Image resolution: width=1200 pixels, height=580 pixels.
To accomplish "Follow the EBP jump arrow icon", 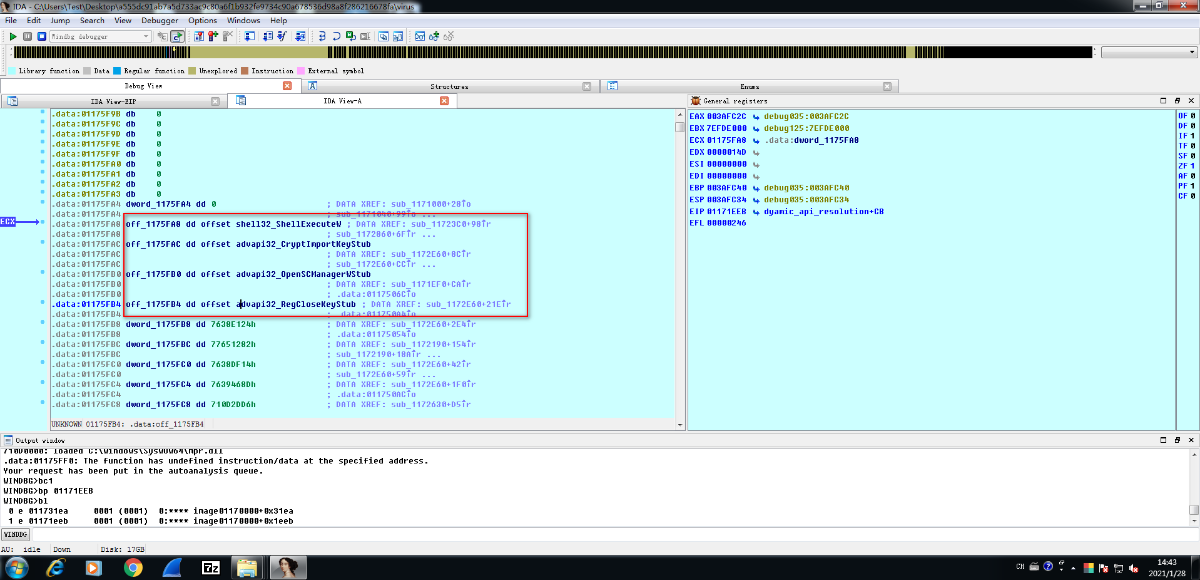I will point(758,188).
